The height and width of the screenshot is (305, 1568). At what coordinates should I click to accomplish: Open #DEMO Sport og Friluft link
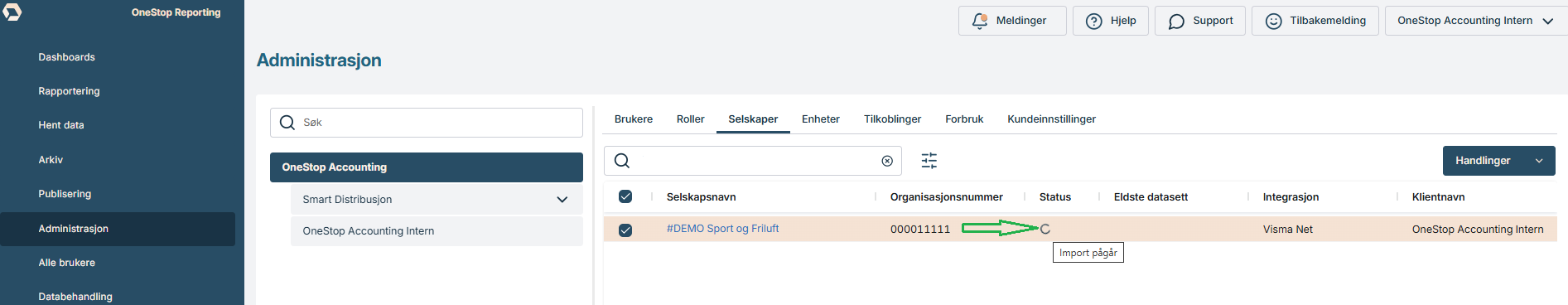(722, 229)
